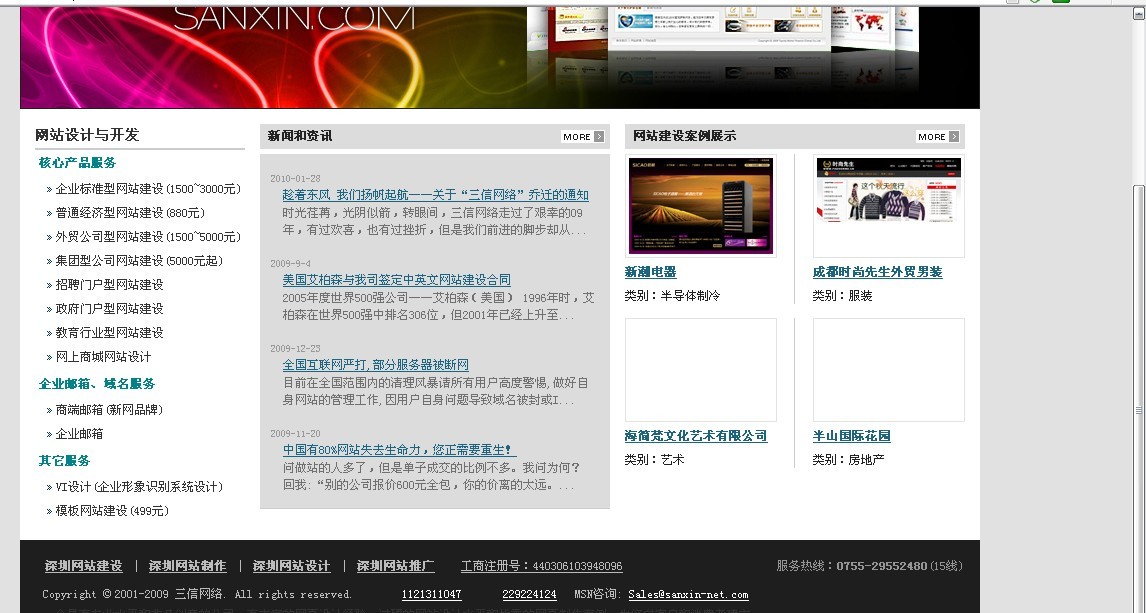Open footer link 深圳网站设计
The height and width of the screenshot is (613, 1146).
point(292,566)
